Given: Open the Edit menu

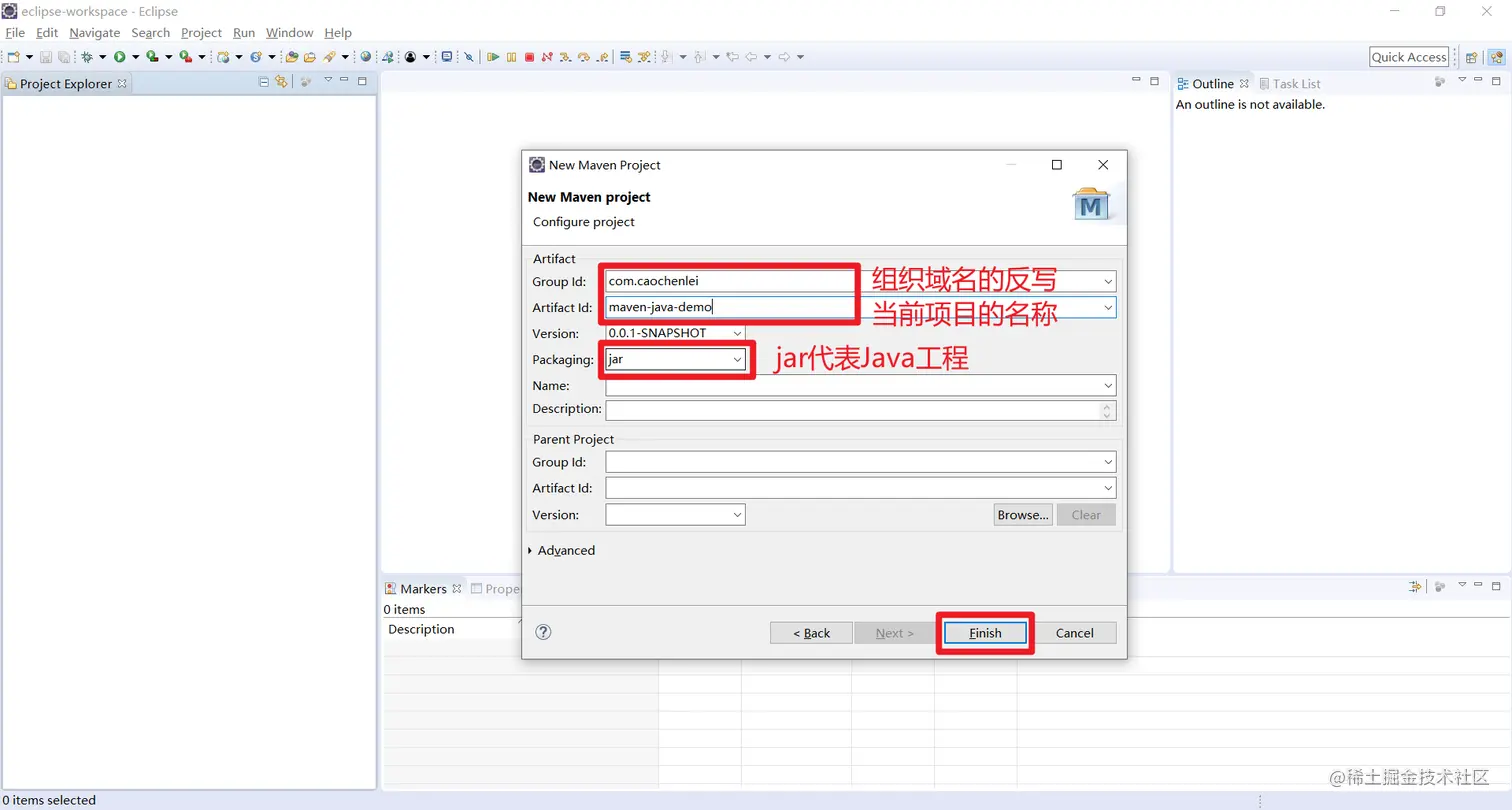Looking at the screenshot, I should pyautogui.click(x=47, y=33).
